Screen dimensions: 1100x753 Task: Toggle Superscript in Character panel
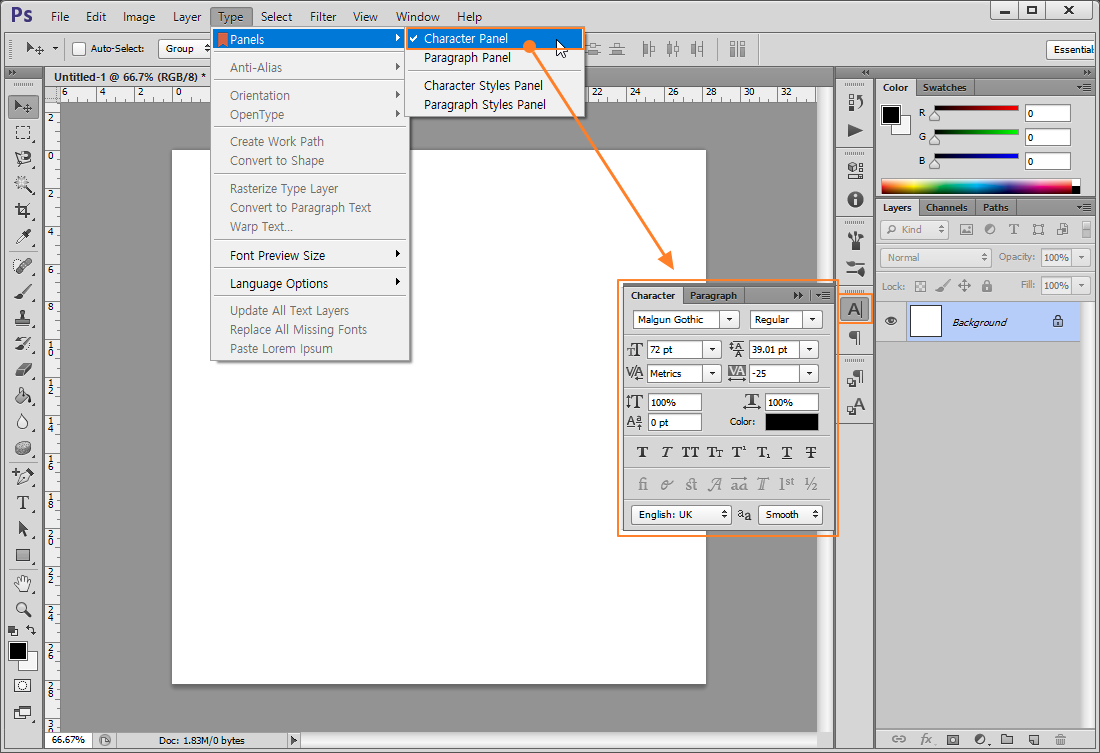pos(739,453)
